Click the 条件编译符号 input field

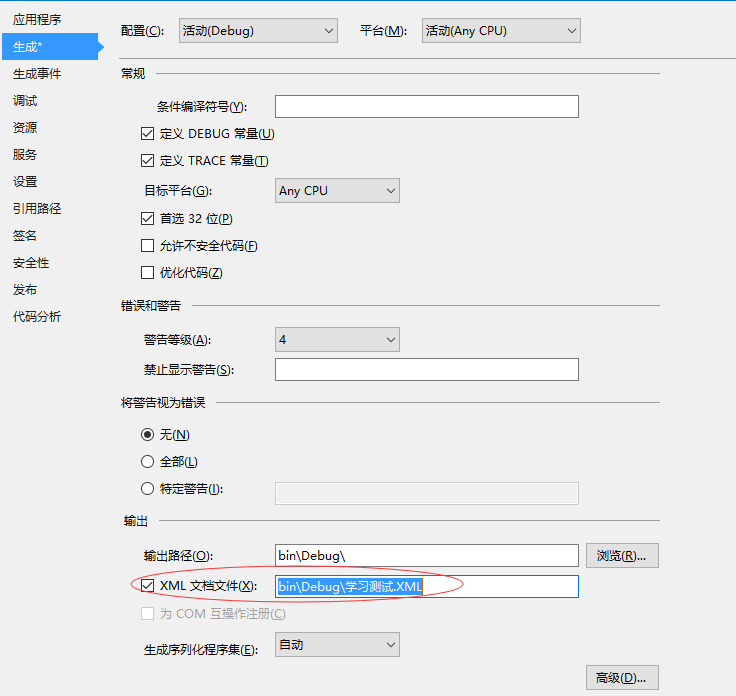click(x=427, y=107)
